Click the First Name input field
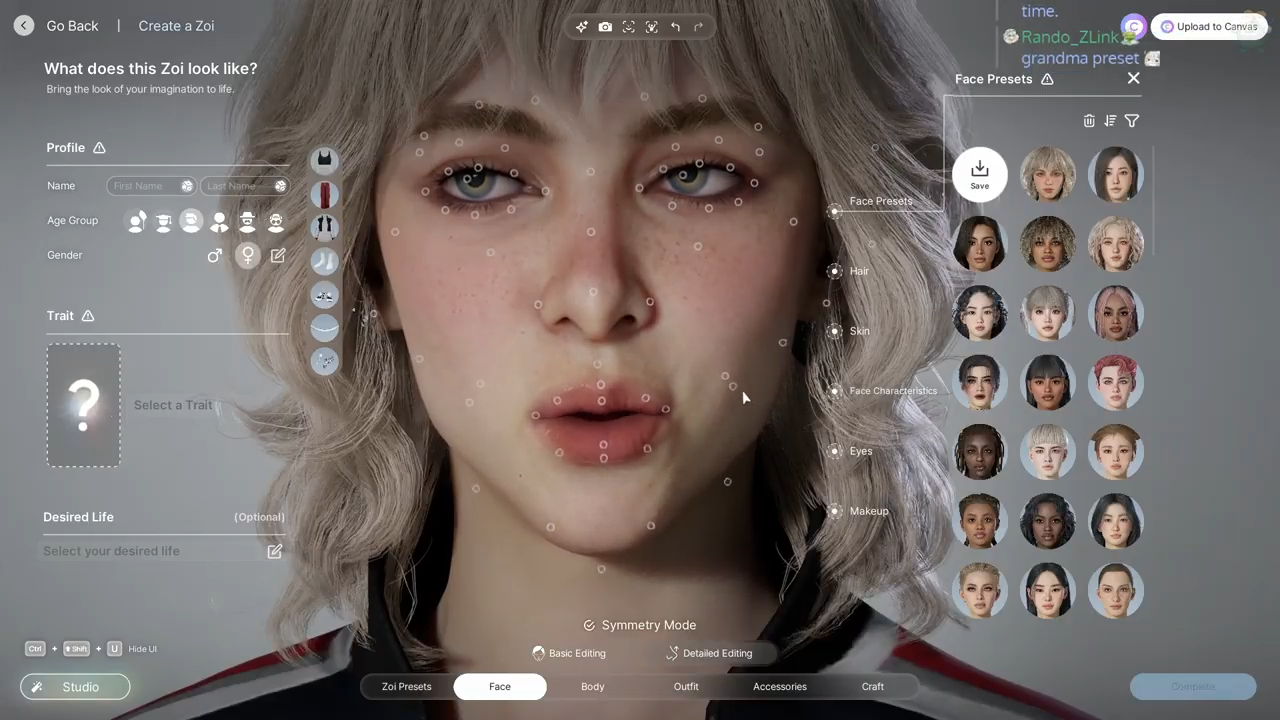Viewport: 1280px width, 720px height. (151, 186)
